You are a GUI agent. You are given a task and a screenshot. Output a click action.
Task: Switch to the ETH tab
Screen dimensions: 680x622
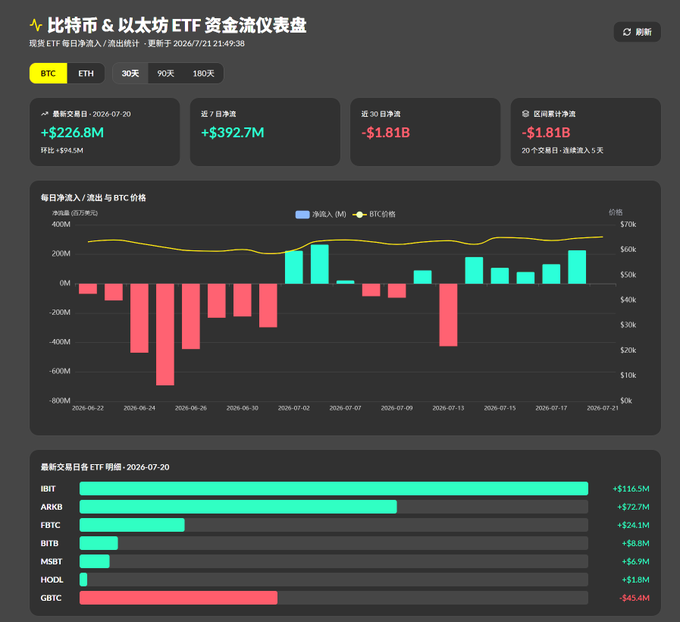click(x=86, y=73)
